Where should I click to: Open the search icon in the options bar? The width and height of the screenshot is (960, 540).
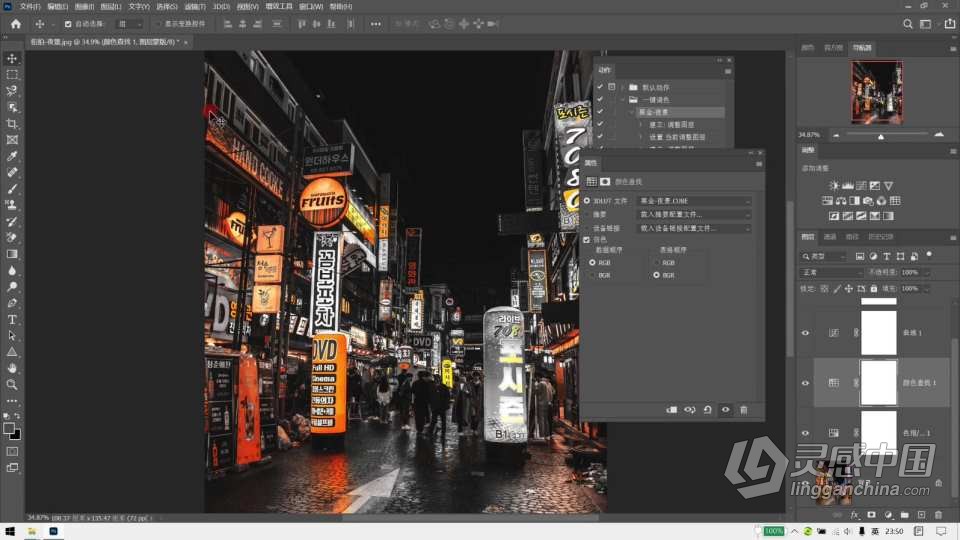[908, 24]
